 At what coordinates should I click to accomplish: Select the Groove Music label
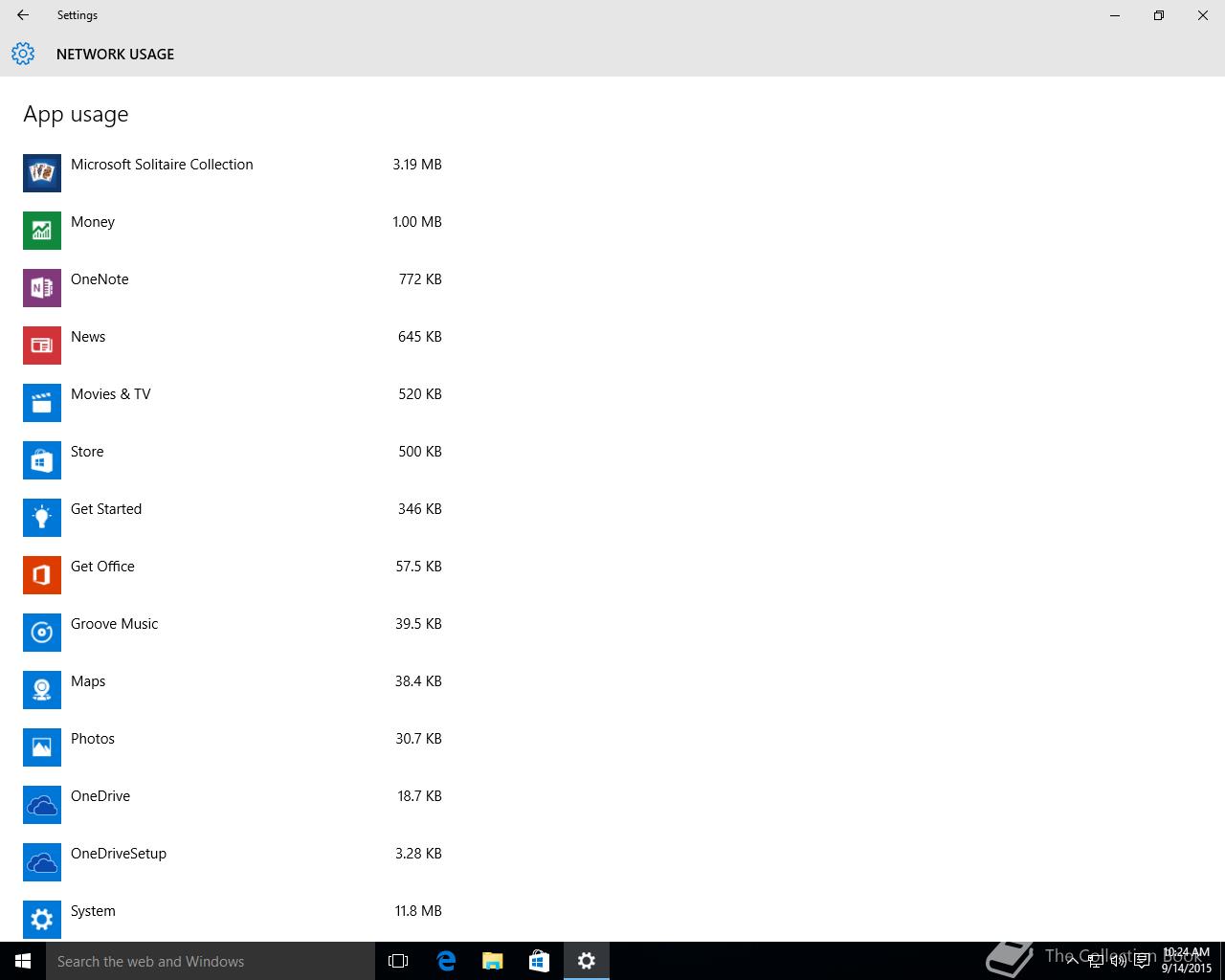(x=114, y=624)
